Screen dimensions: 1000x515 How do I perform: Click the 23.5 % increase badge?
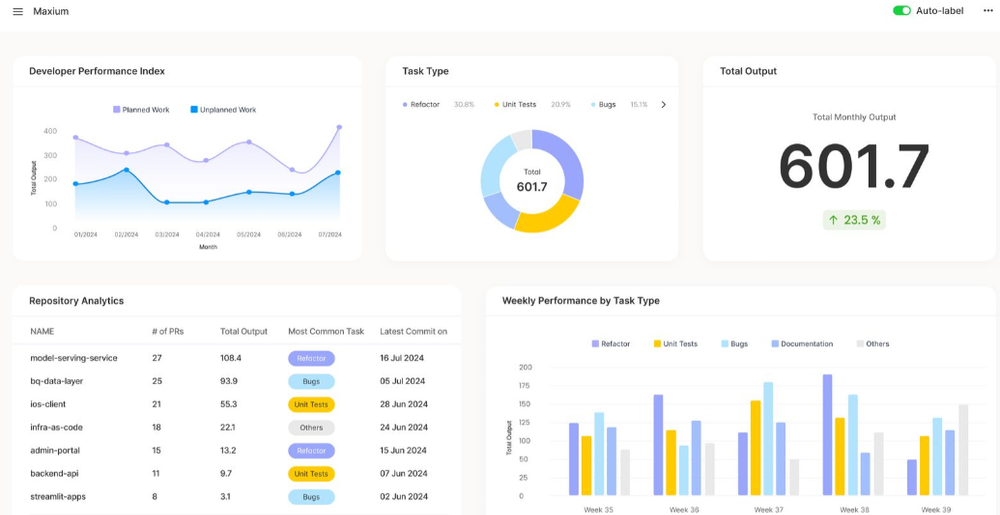click(854, 220)
